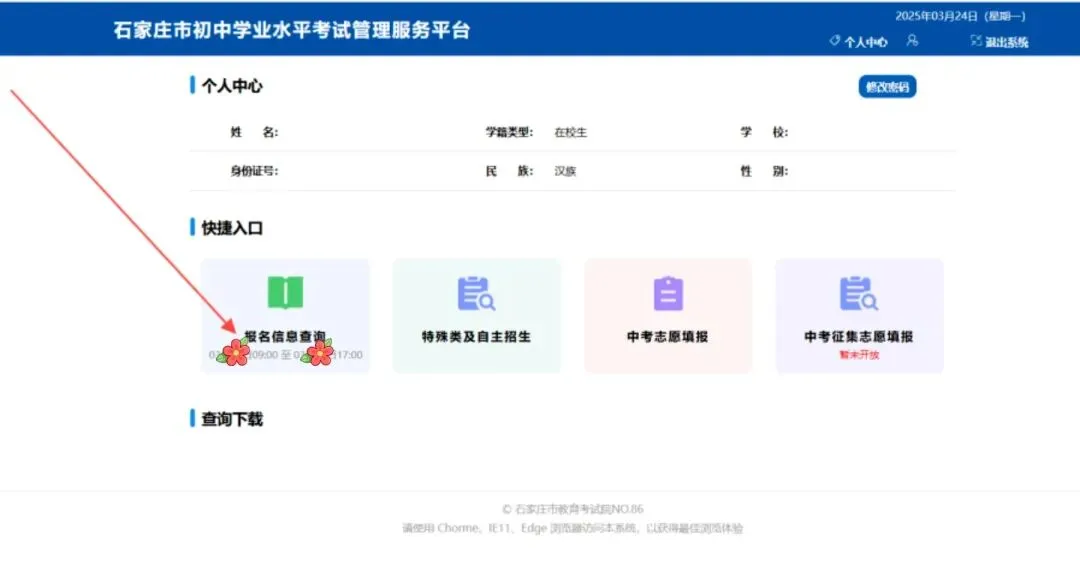Click the document search icon above 中考征集志愿填报
The height and width of the screenshot is (565, 1080).
pos(858,294)
